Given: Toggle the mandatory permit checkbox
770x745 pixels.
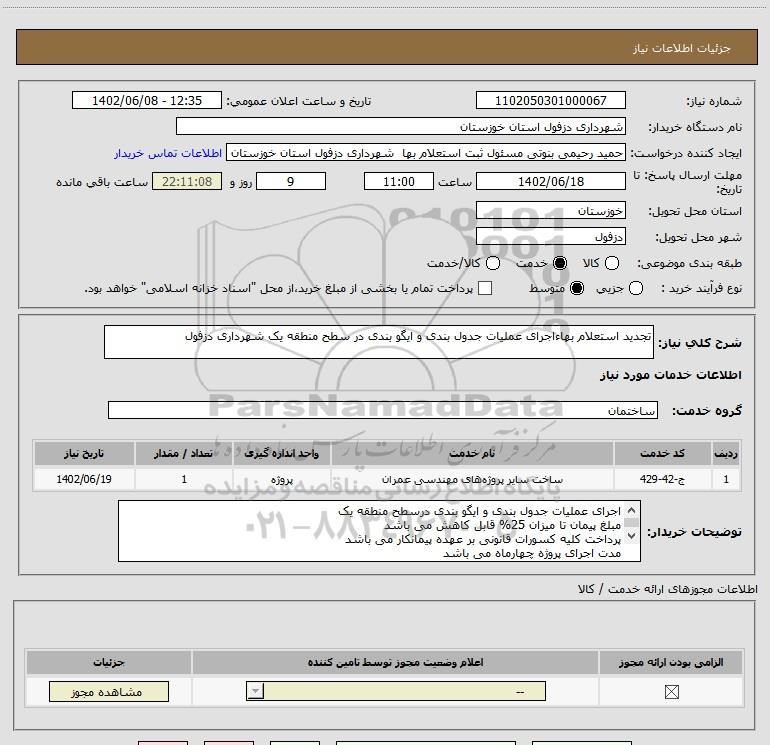Looking at the screenshot, I should click(671, 692).
